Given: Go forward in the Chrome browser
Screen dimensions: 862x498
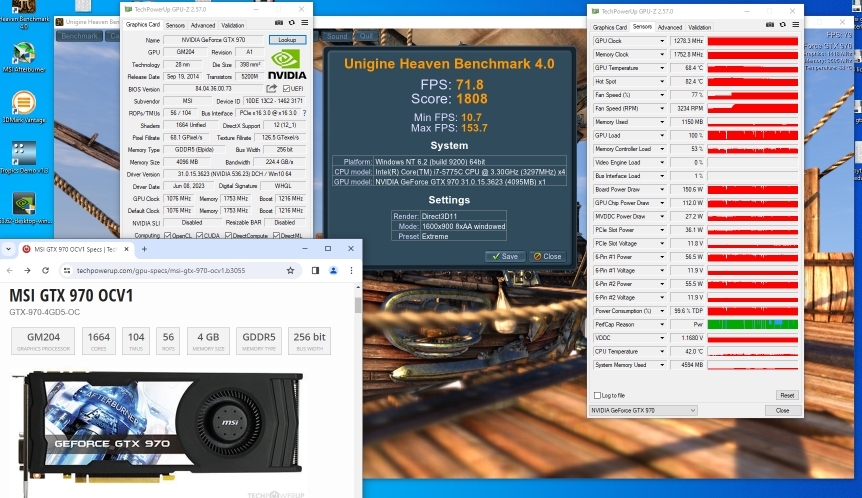Looking at the screenshot, I should [x=27, y=270].
